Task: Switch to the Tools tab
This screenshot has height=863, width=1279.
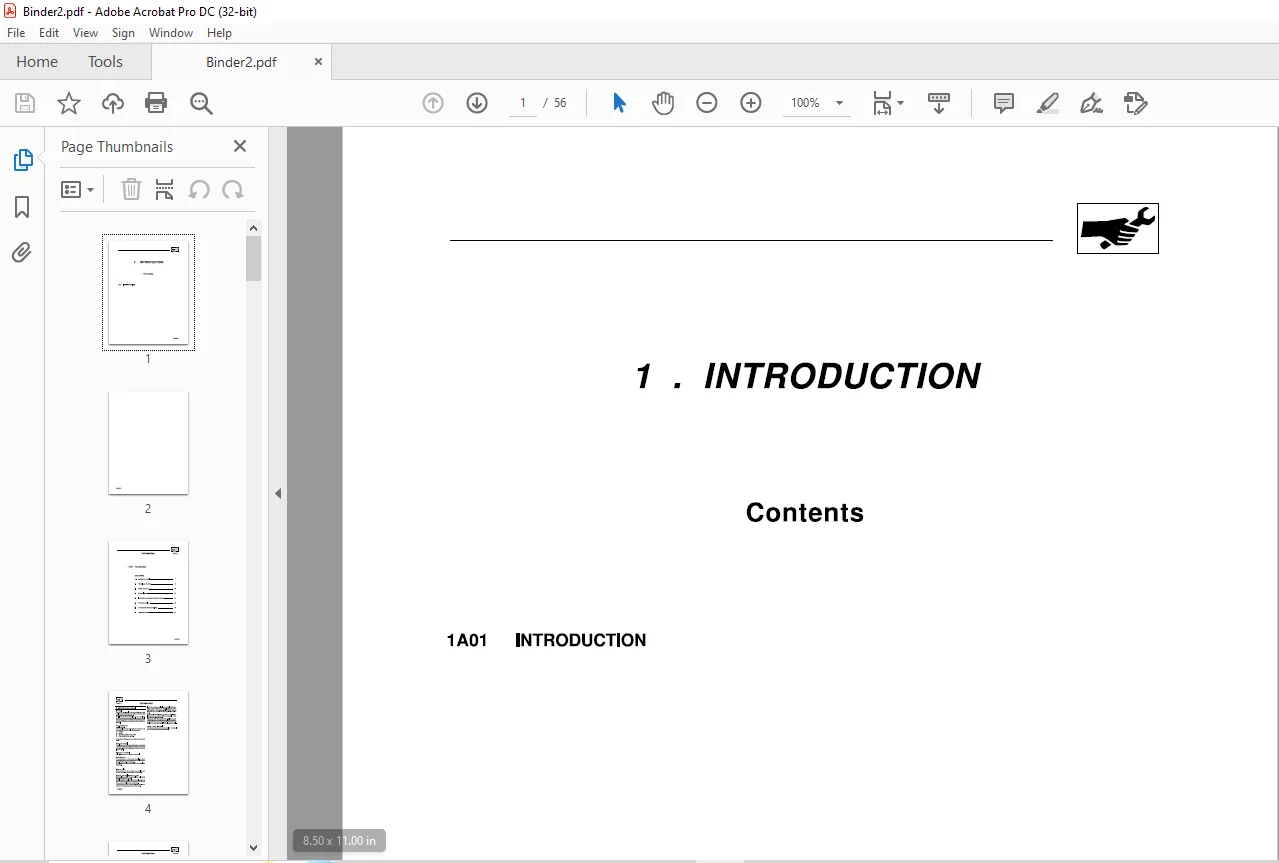Action: tap(105, 62)
